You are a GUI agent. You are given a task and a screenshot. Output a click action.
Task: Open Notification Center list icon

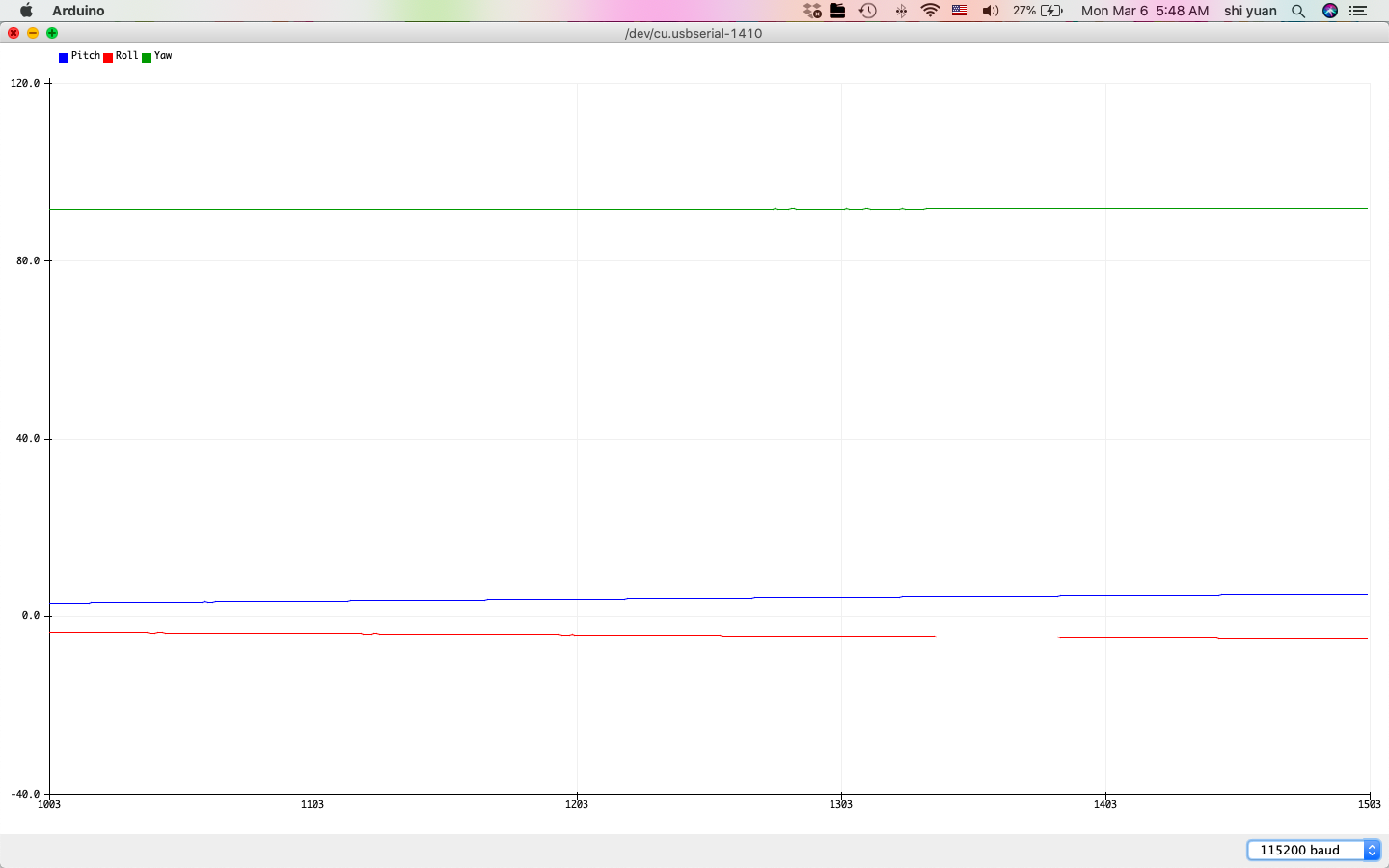pyautogui.click(x=1358, y=11)
